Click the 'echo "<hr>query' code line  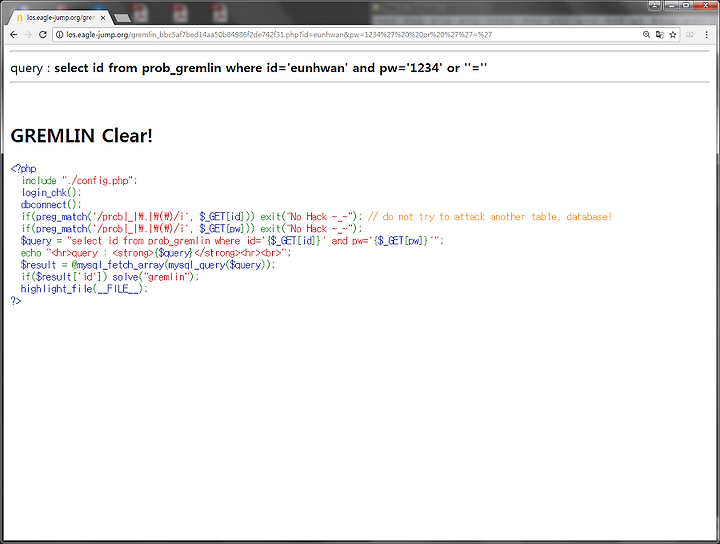[156, 253]
